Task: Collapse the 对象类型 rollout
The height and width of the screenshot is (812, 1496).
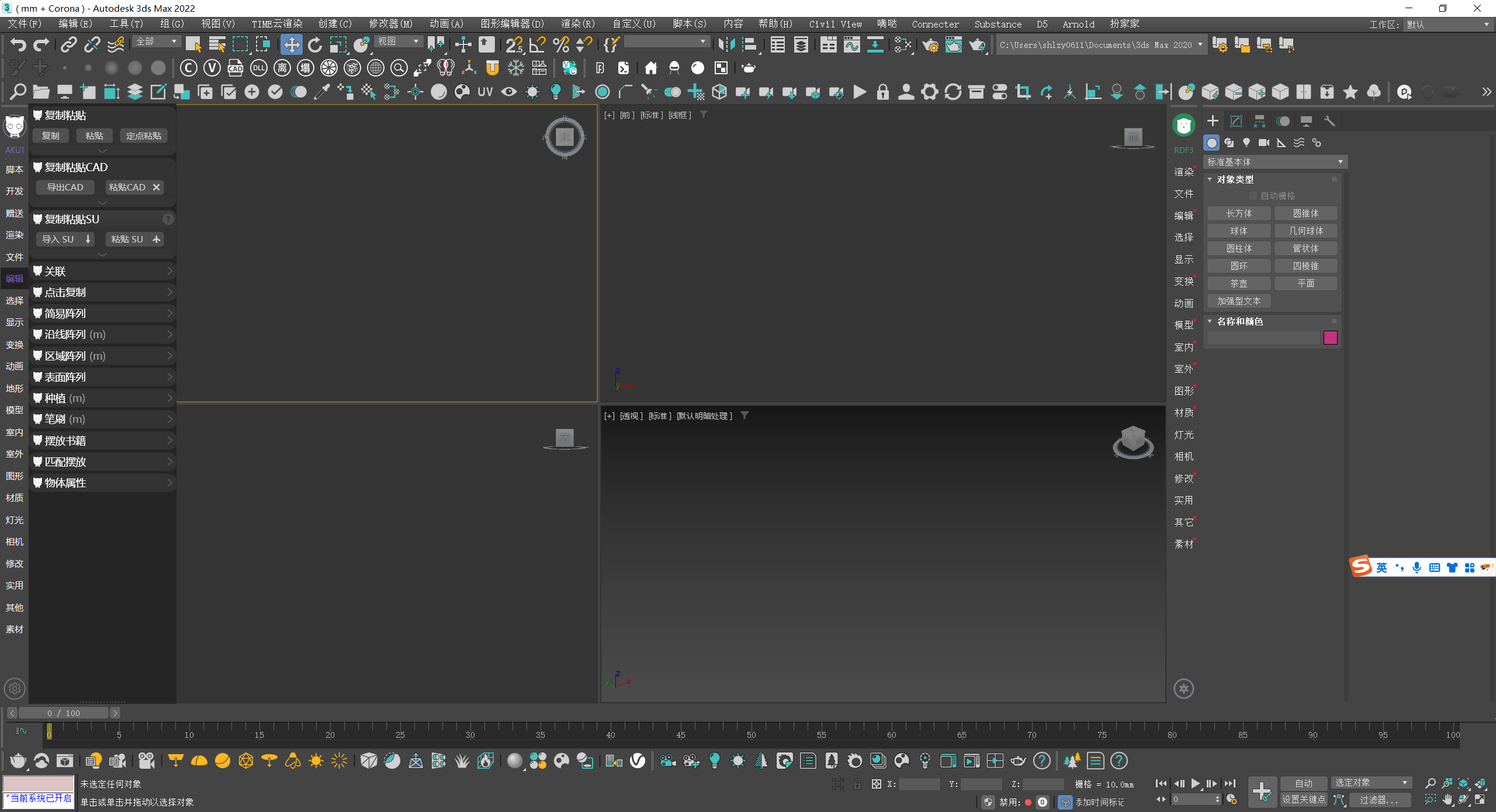Action: click(1235, 179)
